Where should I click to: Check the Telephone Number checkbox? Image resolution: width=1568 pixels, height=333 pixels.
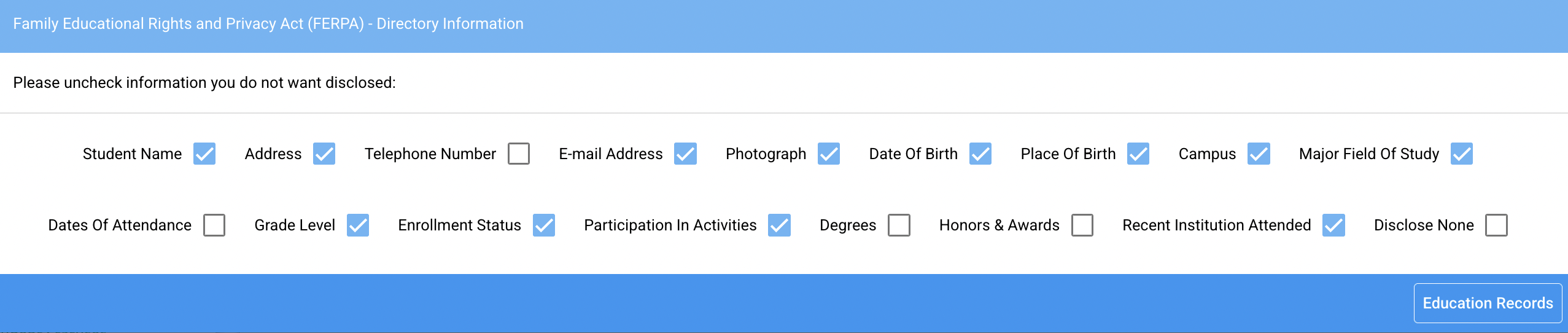click(x=519, y=154)
